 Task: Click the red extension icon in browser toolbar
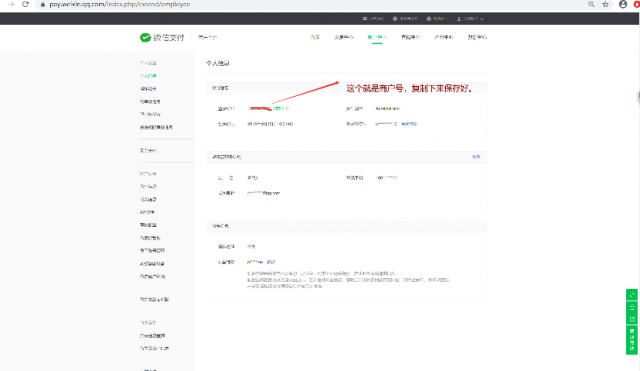pos(637,4)
